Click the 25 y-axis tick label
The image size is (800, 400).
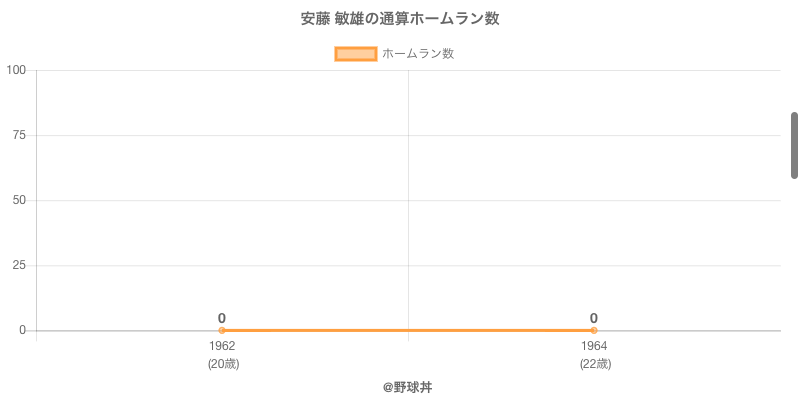(19, 265)
